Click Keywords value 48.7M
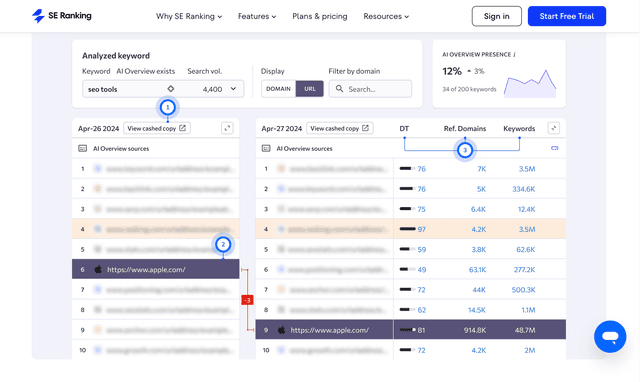Screen dimensions: 640x382 coord(525,330)
